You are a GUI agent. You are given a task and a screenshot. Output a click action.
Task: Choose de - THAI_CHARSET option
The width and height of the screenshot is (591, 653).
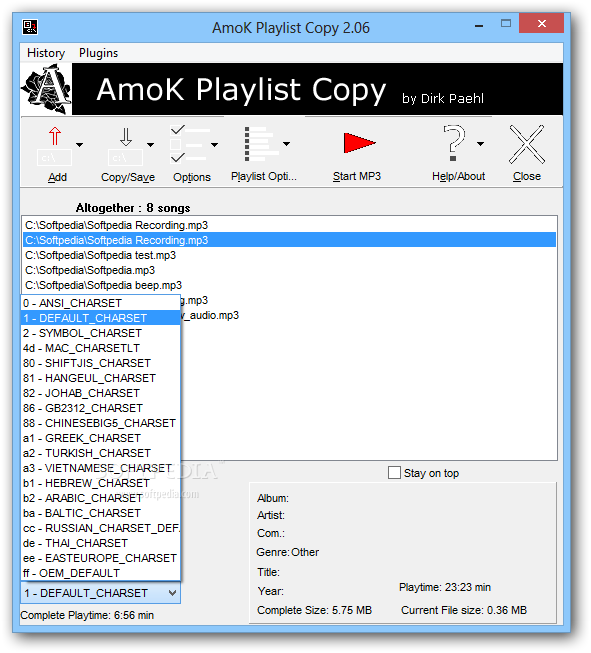[x=100, y=543]
